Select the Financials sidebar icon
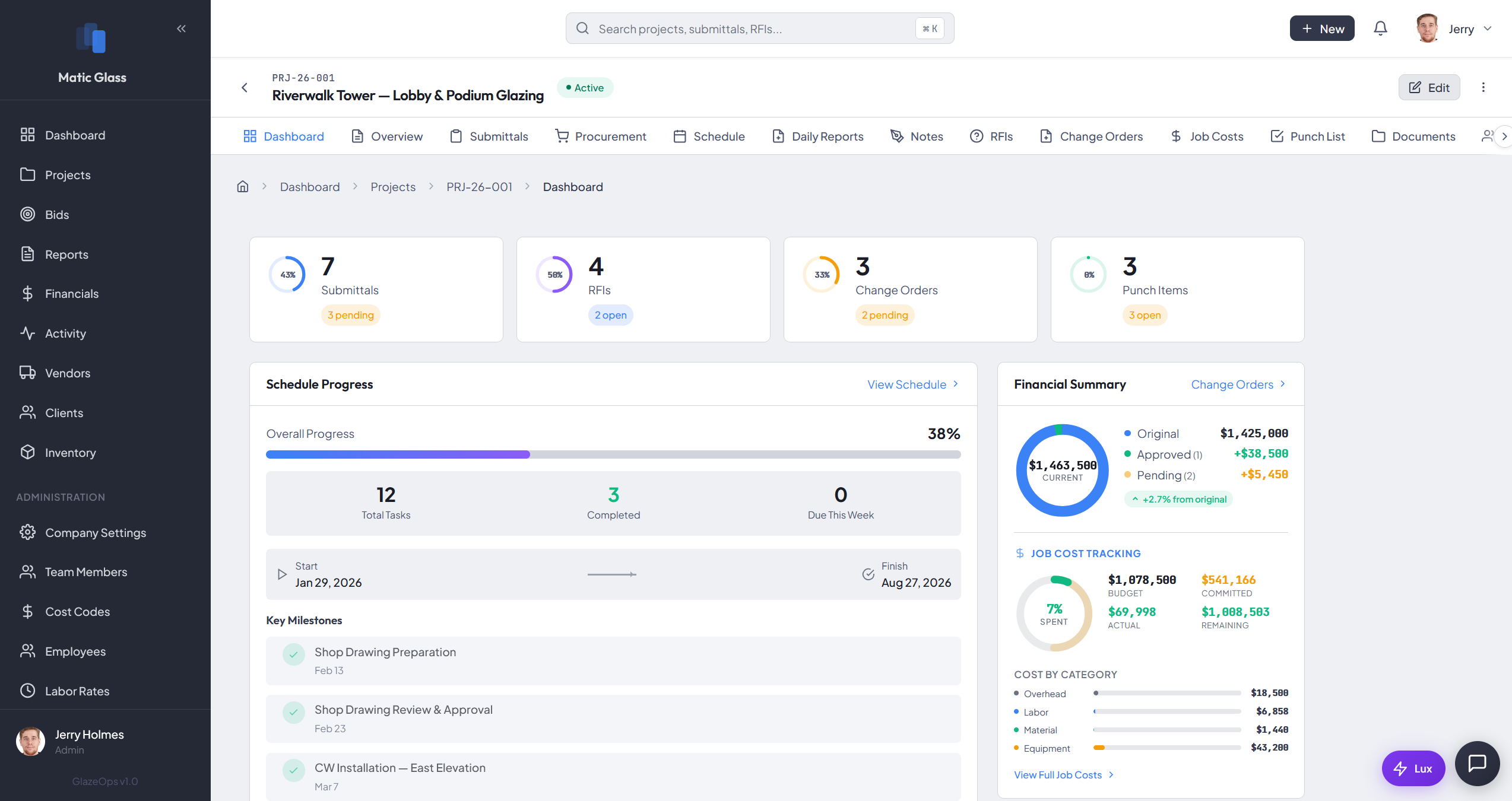Screen dimensions: 1512x801 (x=28, y=293)
